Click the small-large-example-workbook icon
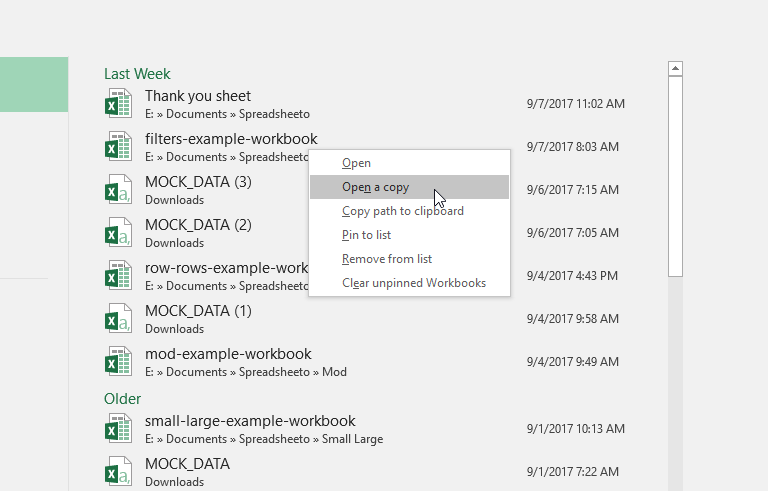The image size is (768, 491). (118, 428)
